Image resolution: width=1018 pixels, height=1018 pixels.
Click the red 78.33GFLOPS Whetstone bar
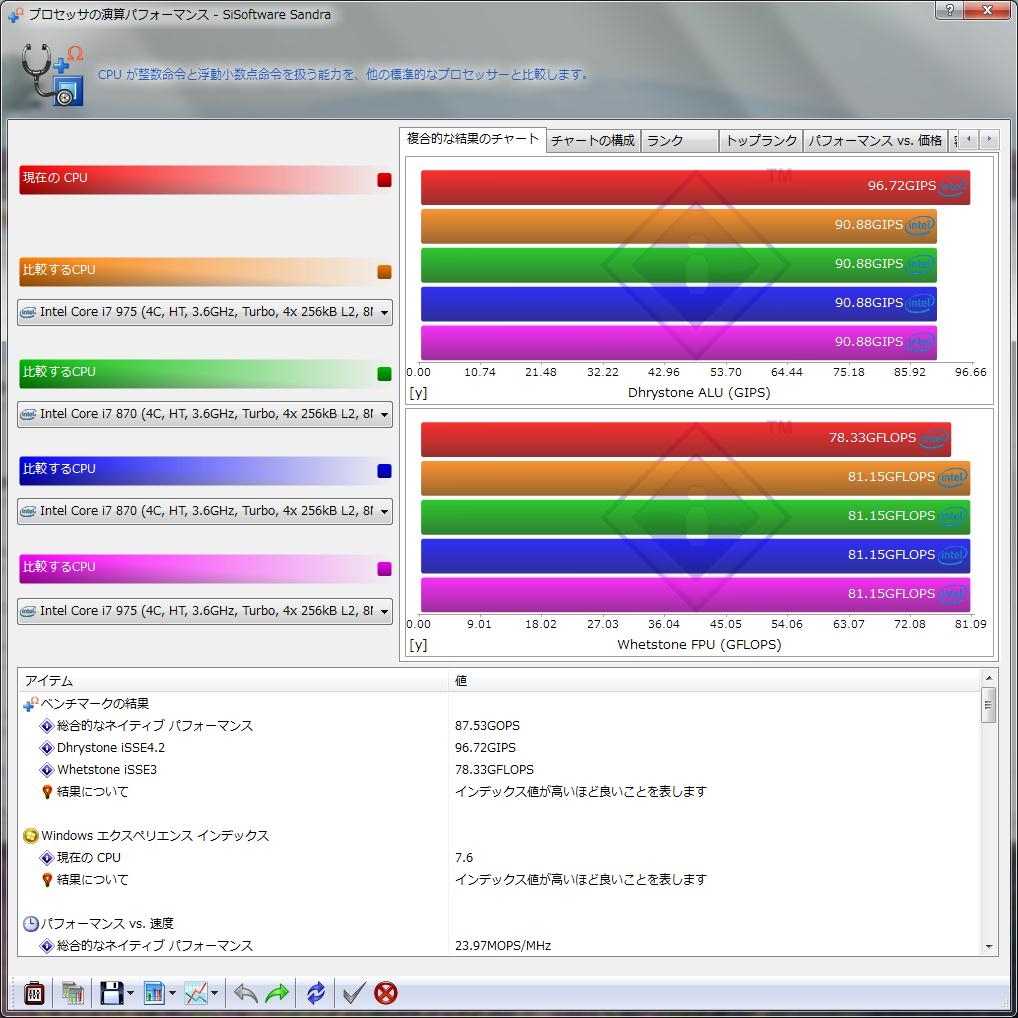tap(686, 439)
